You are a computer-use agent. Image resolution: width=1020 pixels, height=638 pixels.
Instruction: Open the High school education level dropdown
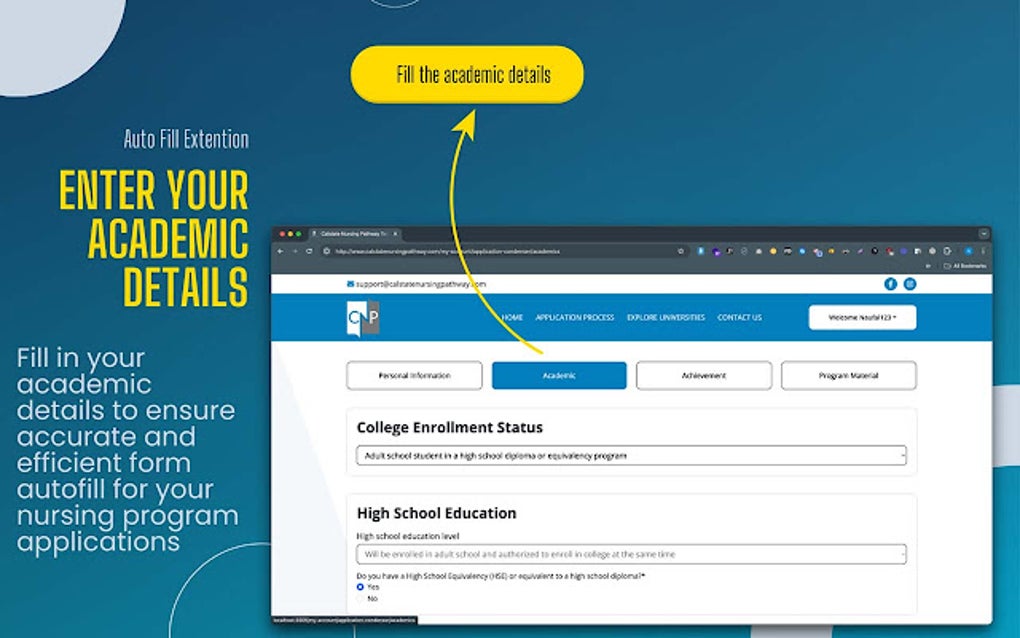point(632,554)
